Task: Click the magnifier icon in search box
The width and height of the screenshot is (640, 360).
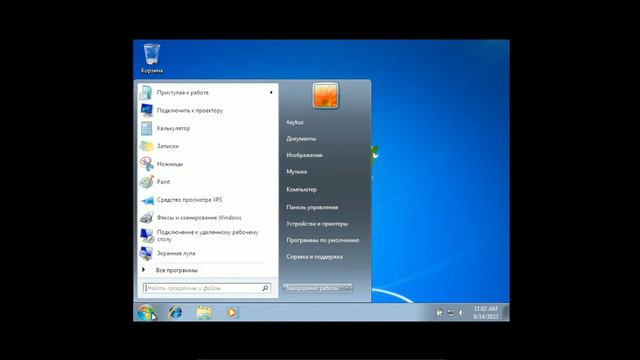Action: [266, 288]
